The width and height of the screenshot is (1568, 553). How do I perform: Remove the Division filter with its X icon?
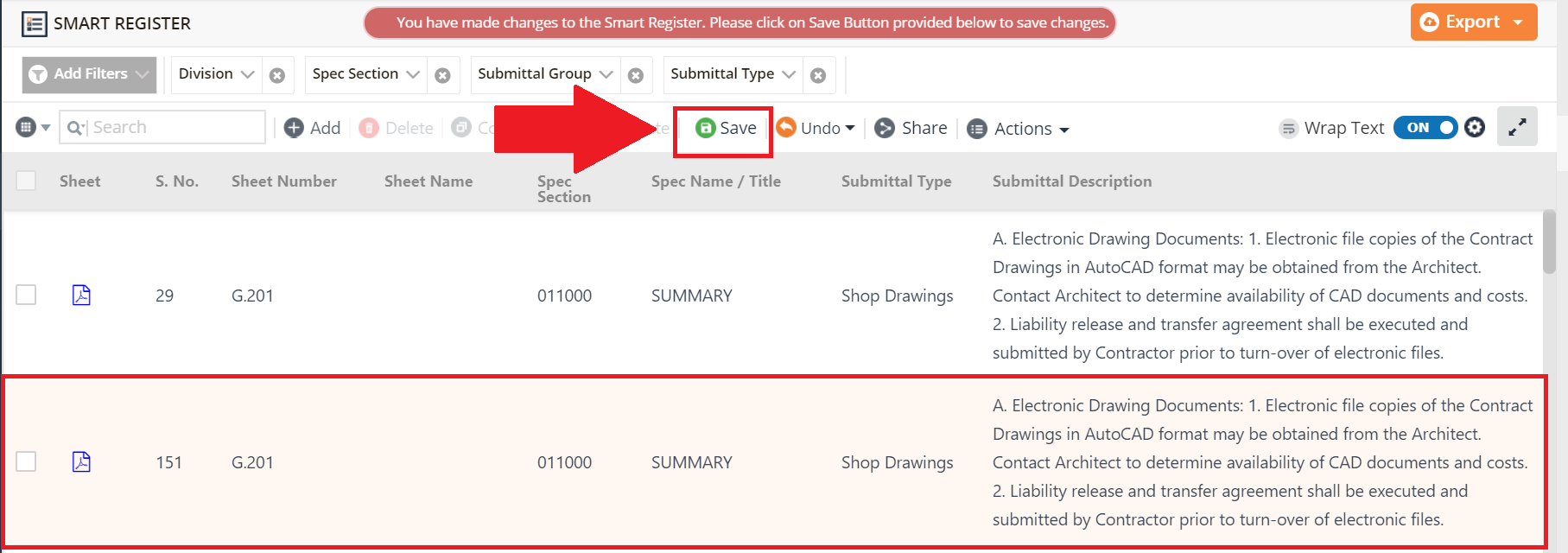pyautogui.click(x=277, y=75)
